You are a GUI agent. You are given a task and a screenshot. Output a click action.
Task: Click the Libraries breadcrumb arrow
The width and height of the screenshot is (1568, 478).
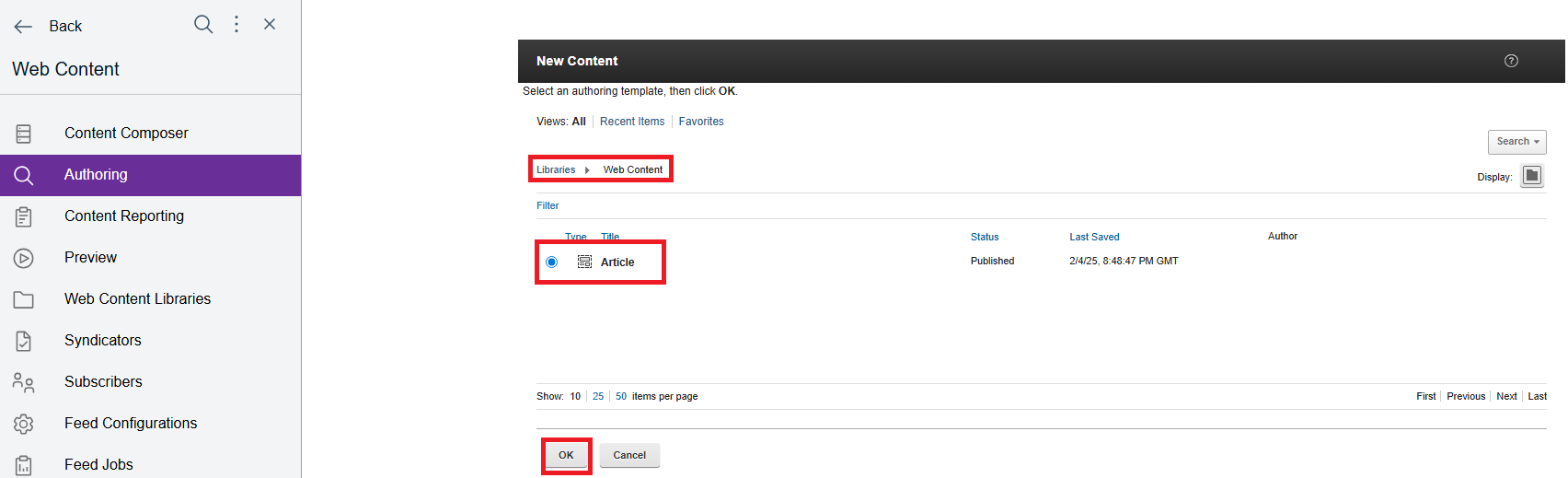587,170
